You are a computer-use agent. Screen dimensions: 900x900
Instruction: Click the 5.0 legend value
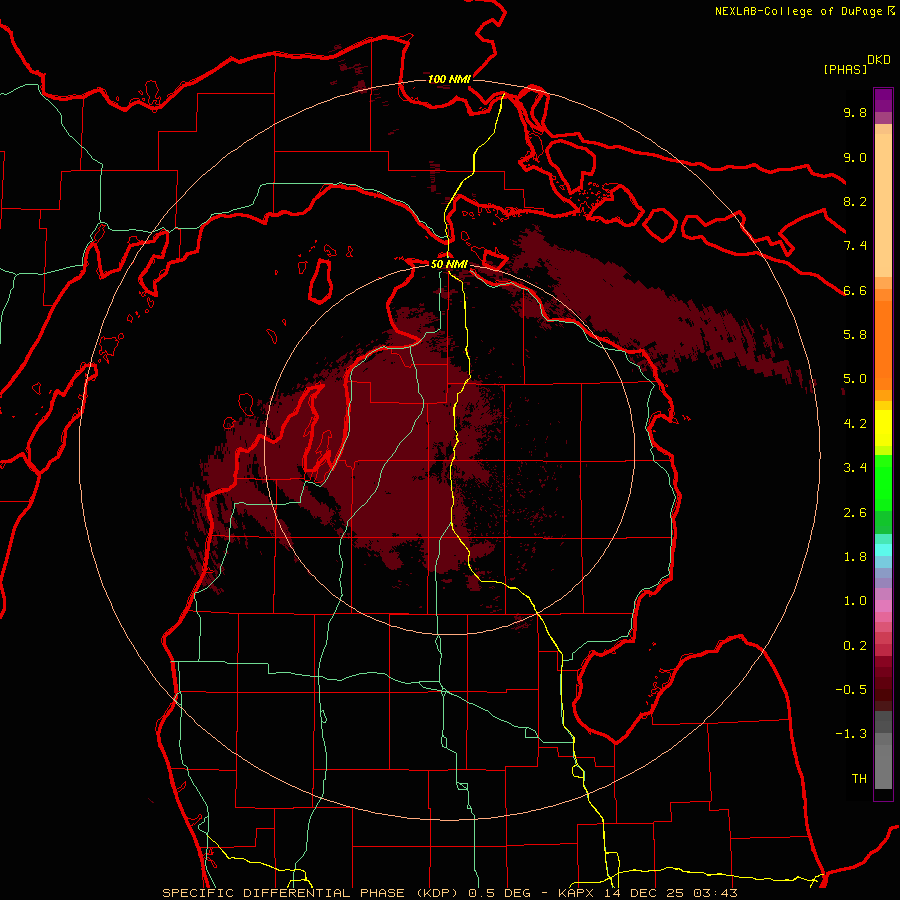tap(855, 379)
